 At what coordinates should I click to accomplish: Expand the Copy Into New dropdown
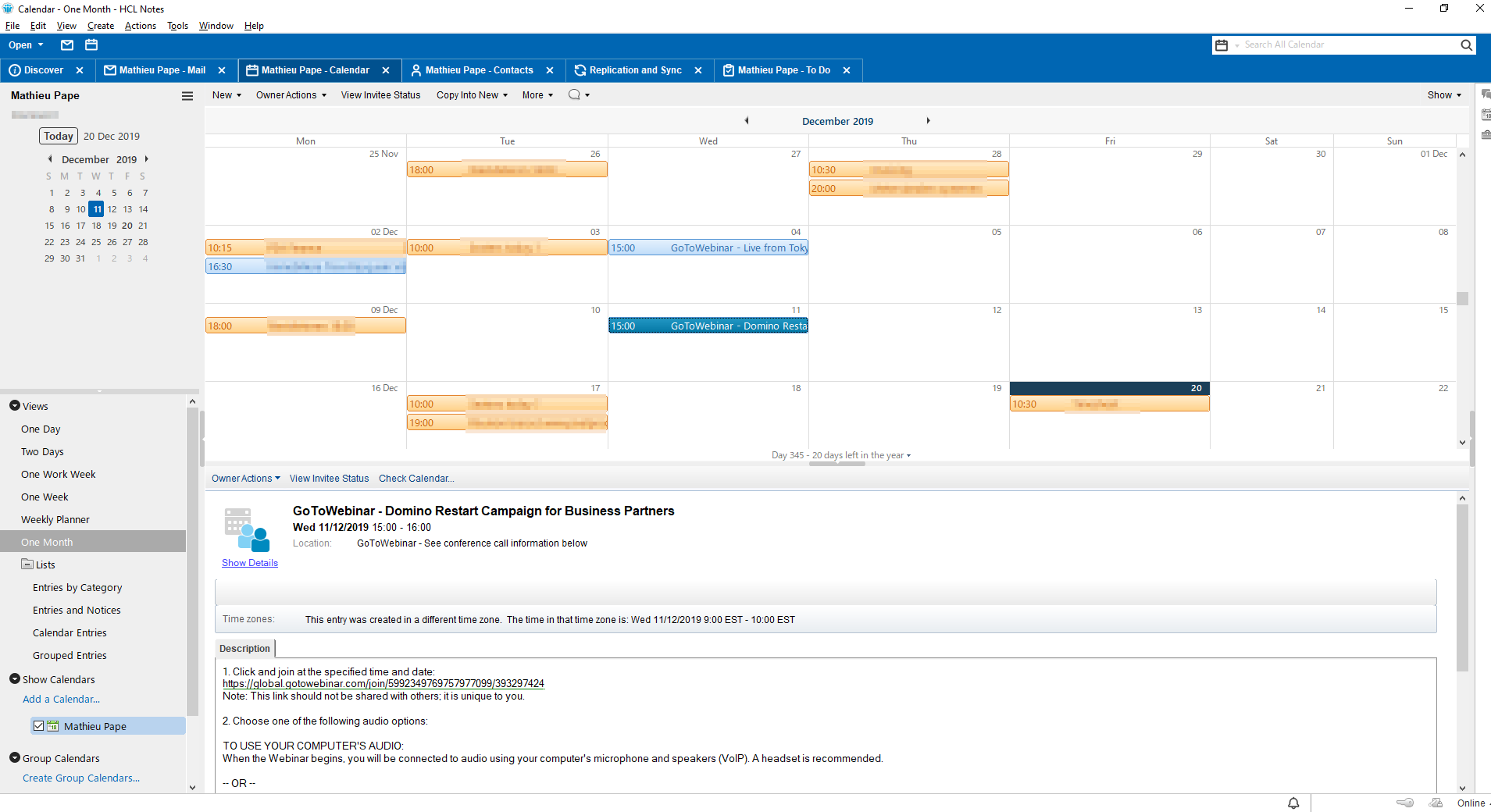pos(473,95)
